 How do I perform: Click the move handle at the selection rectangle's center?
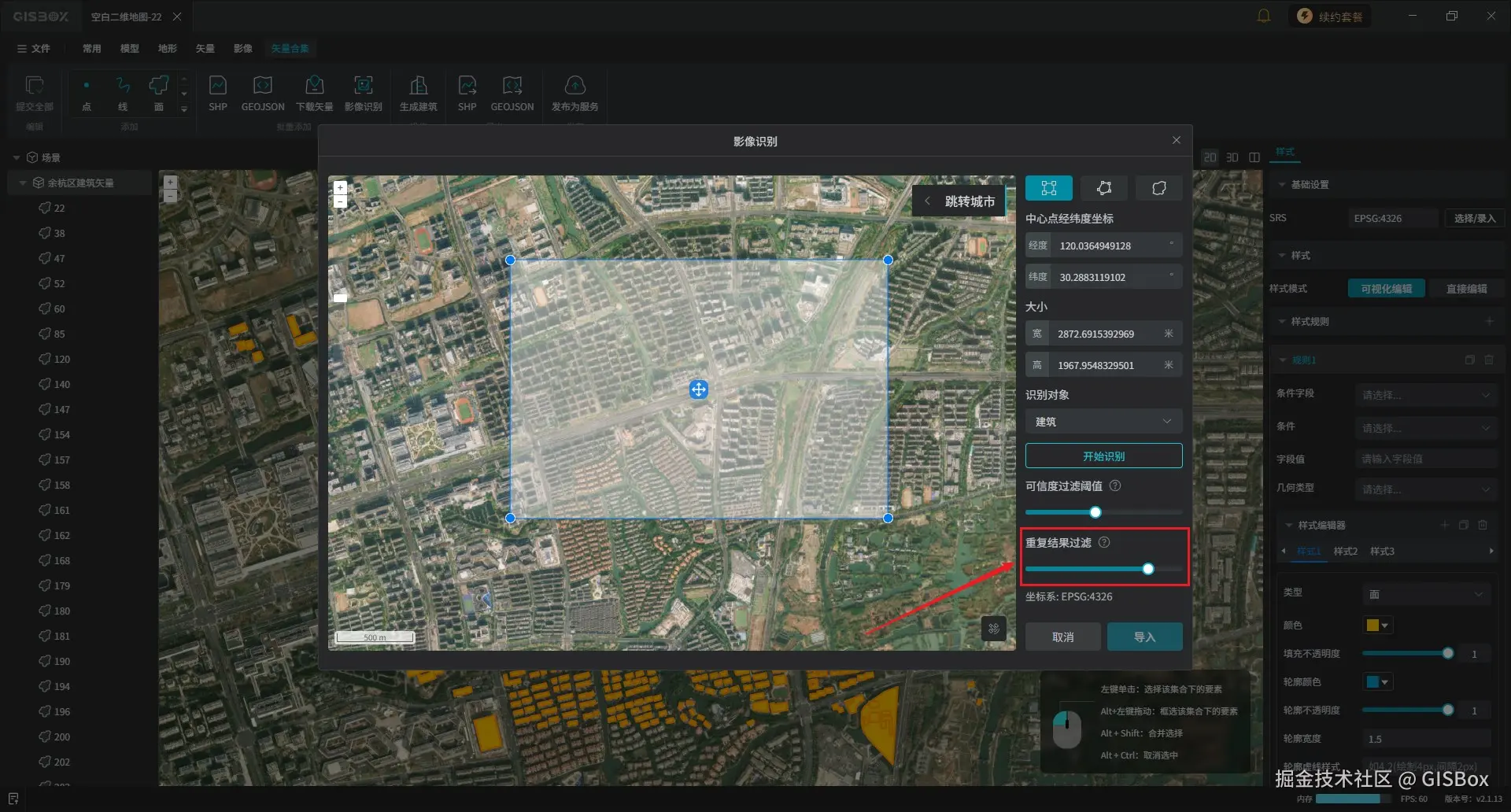click(699, 389)
